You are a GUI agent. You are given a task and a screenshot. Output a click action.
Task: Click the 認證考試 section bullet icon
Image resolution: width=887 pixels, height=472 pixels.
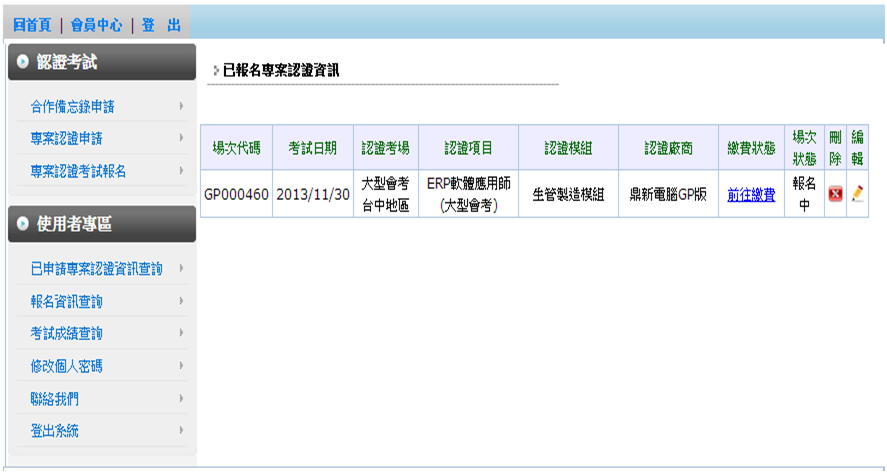pos(23,62)
